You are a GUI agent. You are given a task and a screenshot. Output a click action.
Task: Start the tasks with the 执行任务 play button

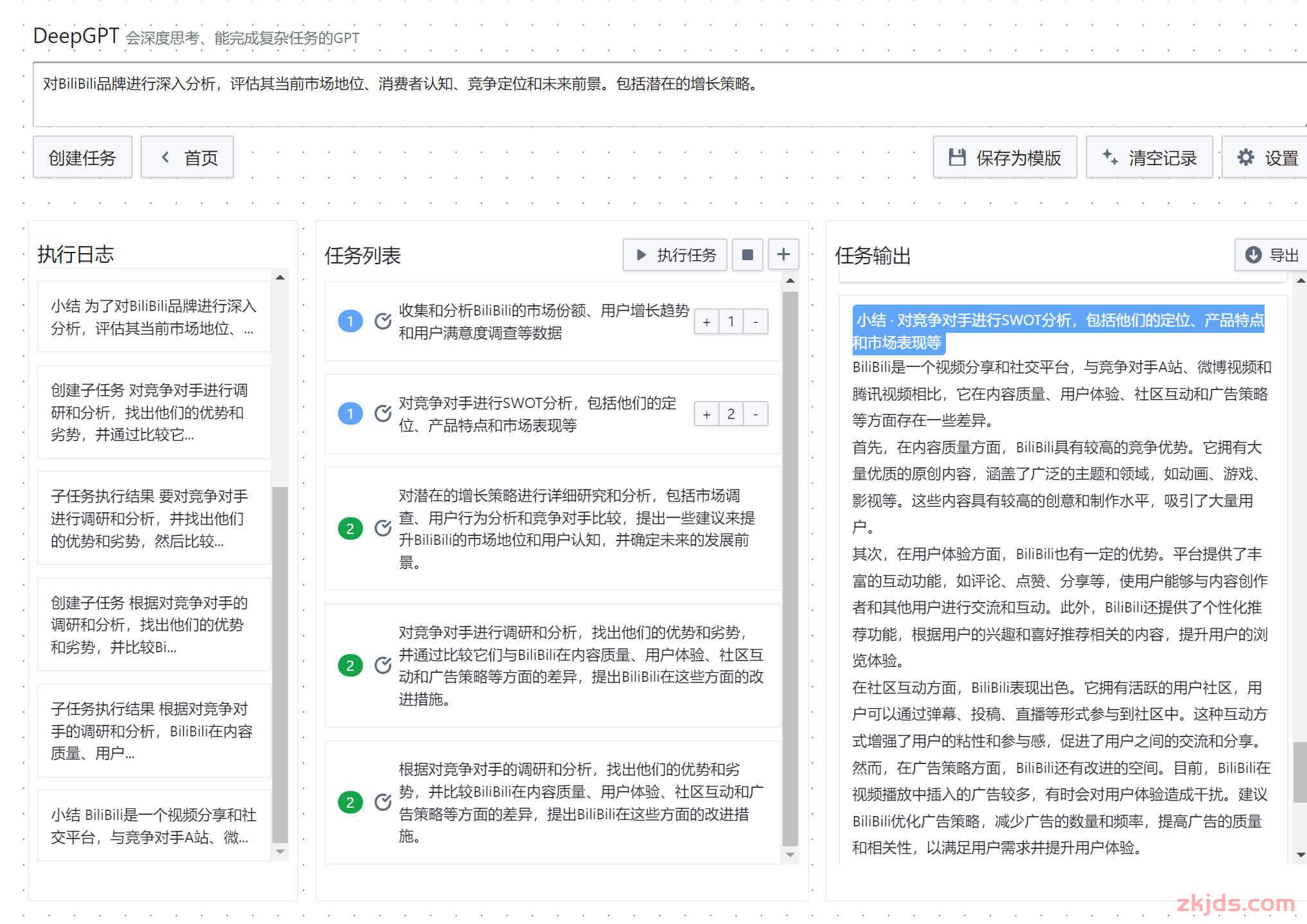pos(675,255)
